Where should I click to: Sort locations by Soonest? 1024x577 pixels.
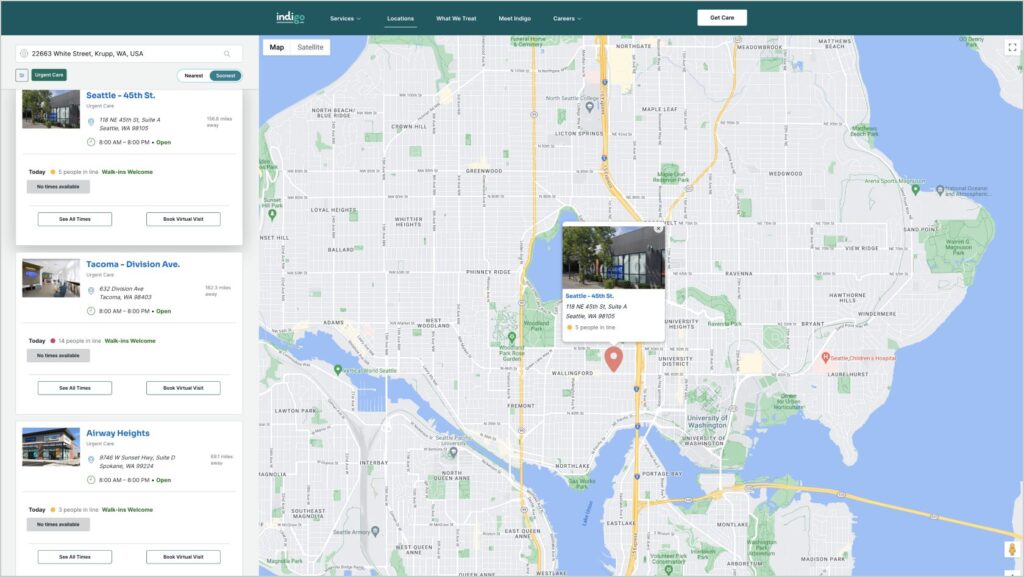[x=225, y=76]
